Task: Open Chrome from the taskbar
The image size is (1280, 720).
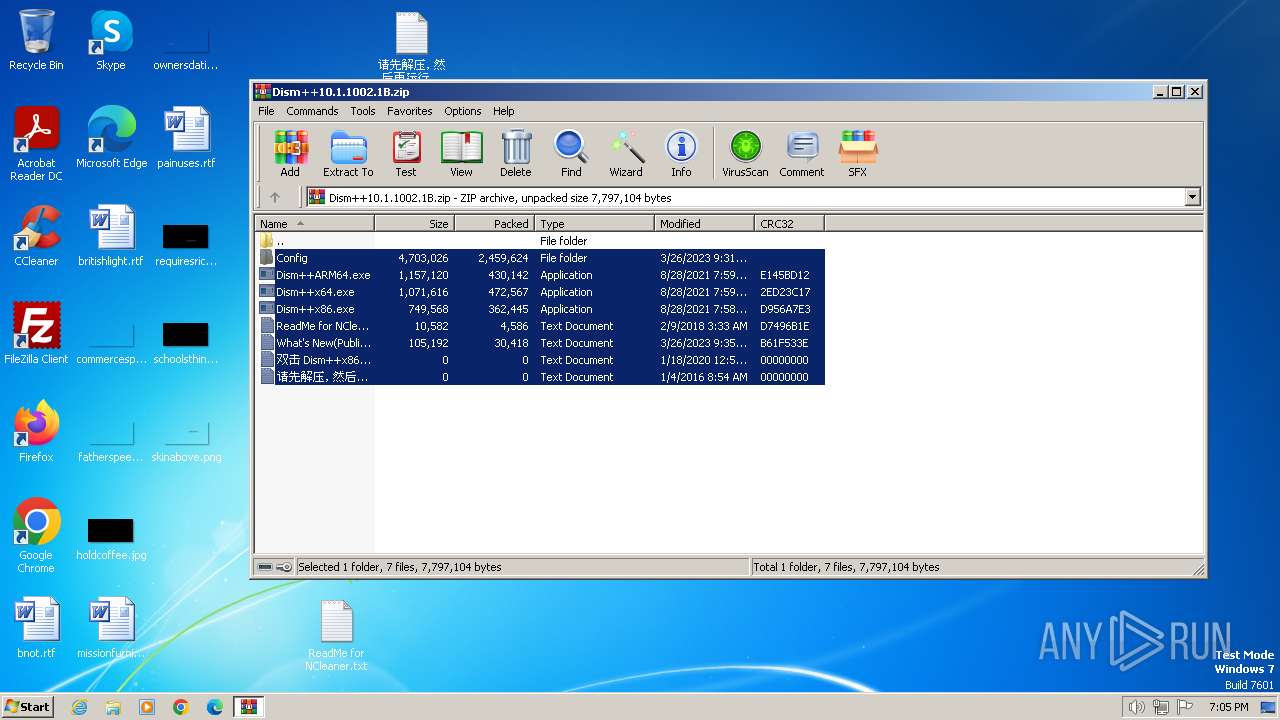Action: click(181, 707)
